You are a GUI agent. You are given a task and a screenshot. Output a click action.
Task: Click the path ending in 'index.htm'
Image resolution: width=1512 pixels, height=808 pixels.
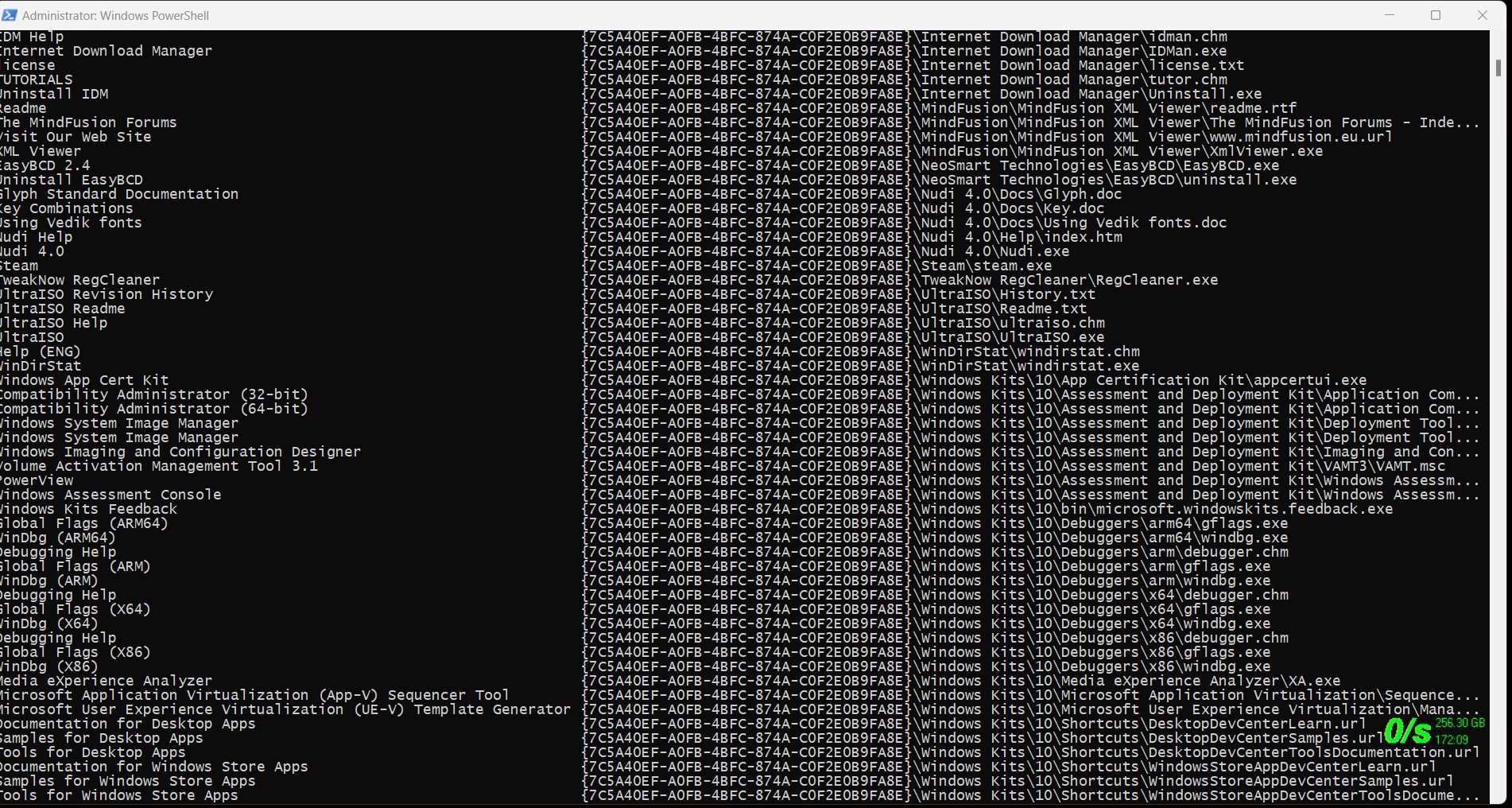[x=852, y=237]
